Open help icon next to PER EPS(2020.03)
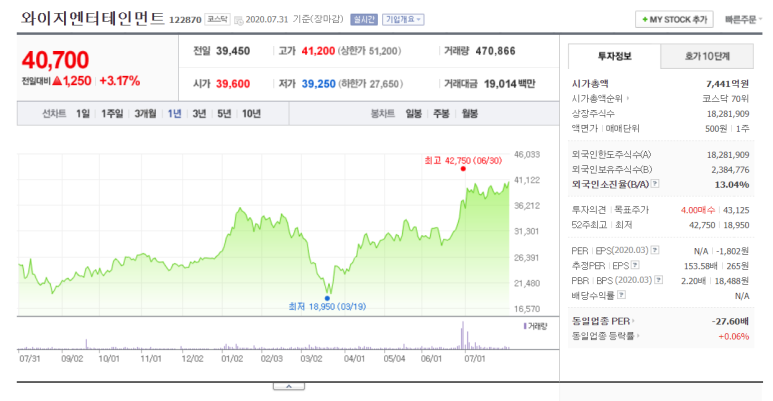This screenshot has width=773, height=401. [655, 250]
